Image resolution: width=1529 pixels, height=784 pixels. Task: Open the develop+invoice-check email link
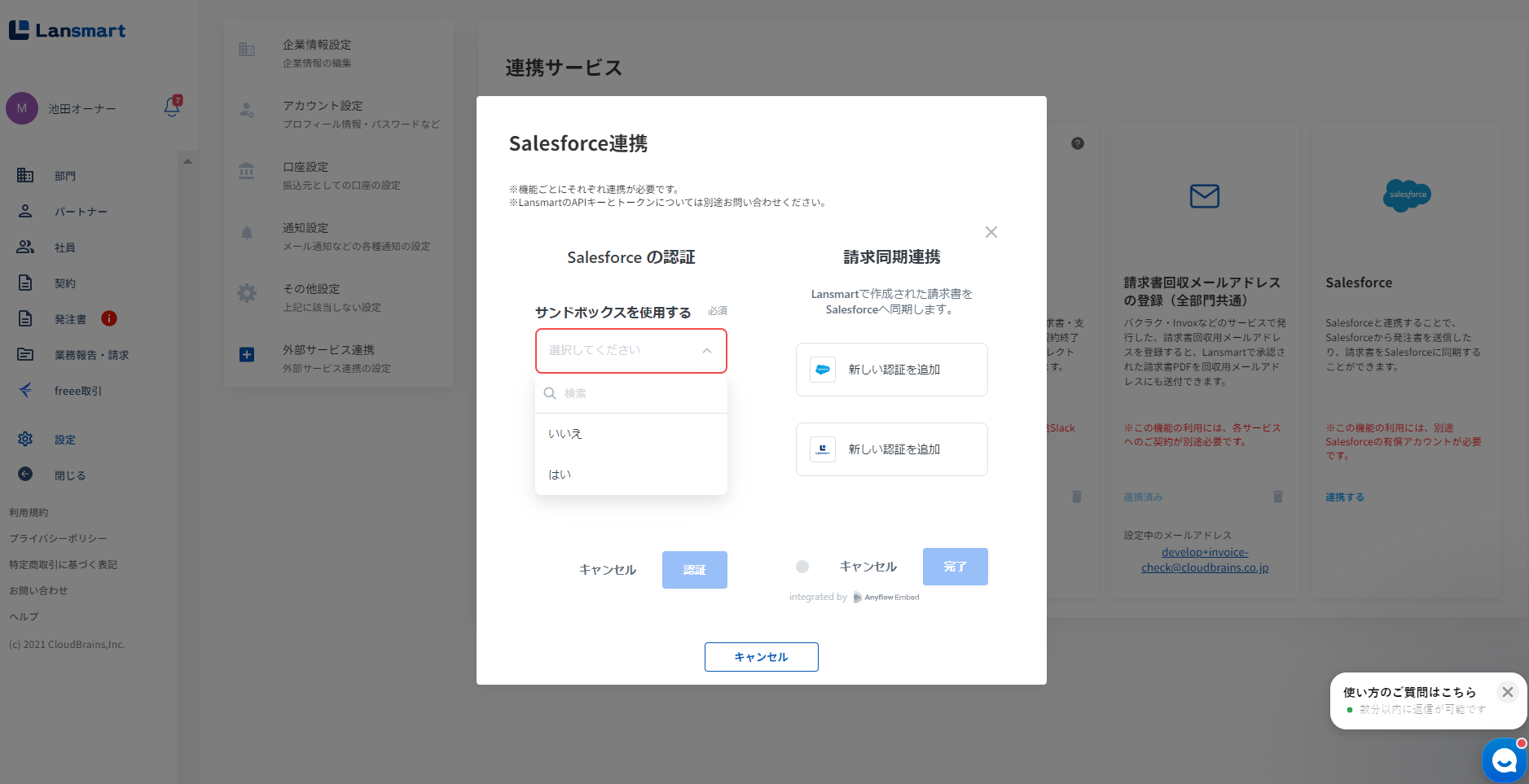coord(1205,560)
